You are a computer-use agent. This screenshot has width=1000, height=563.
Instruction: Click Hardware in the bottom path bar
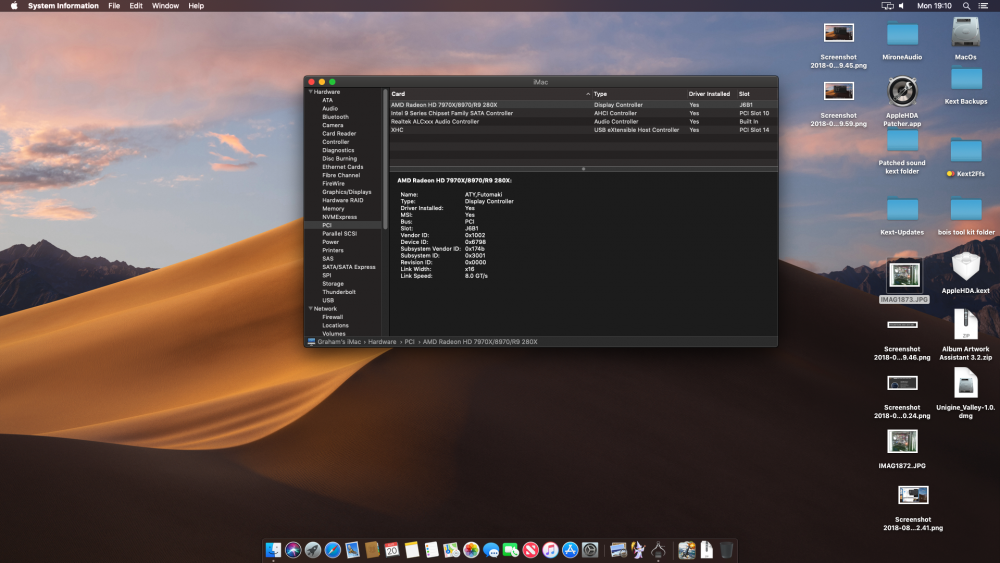(382, 342)
